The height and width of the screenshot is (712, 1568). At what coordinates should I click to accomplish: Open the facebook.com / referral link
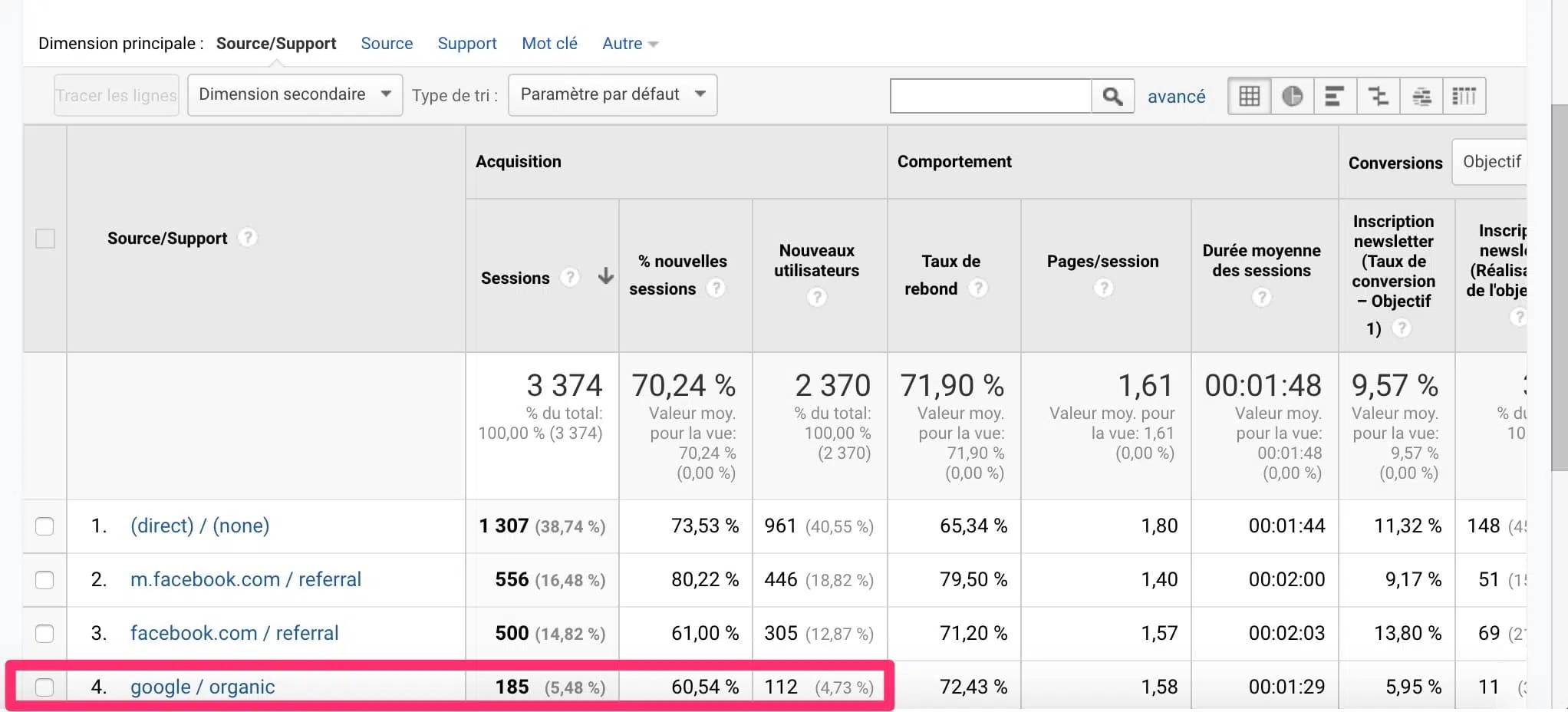pyautogui.click(x=234, y=633)
